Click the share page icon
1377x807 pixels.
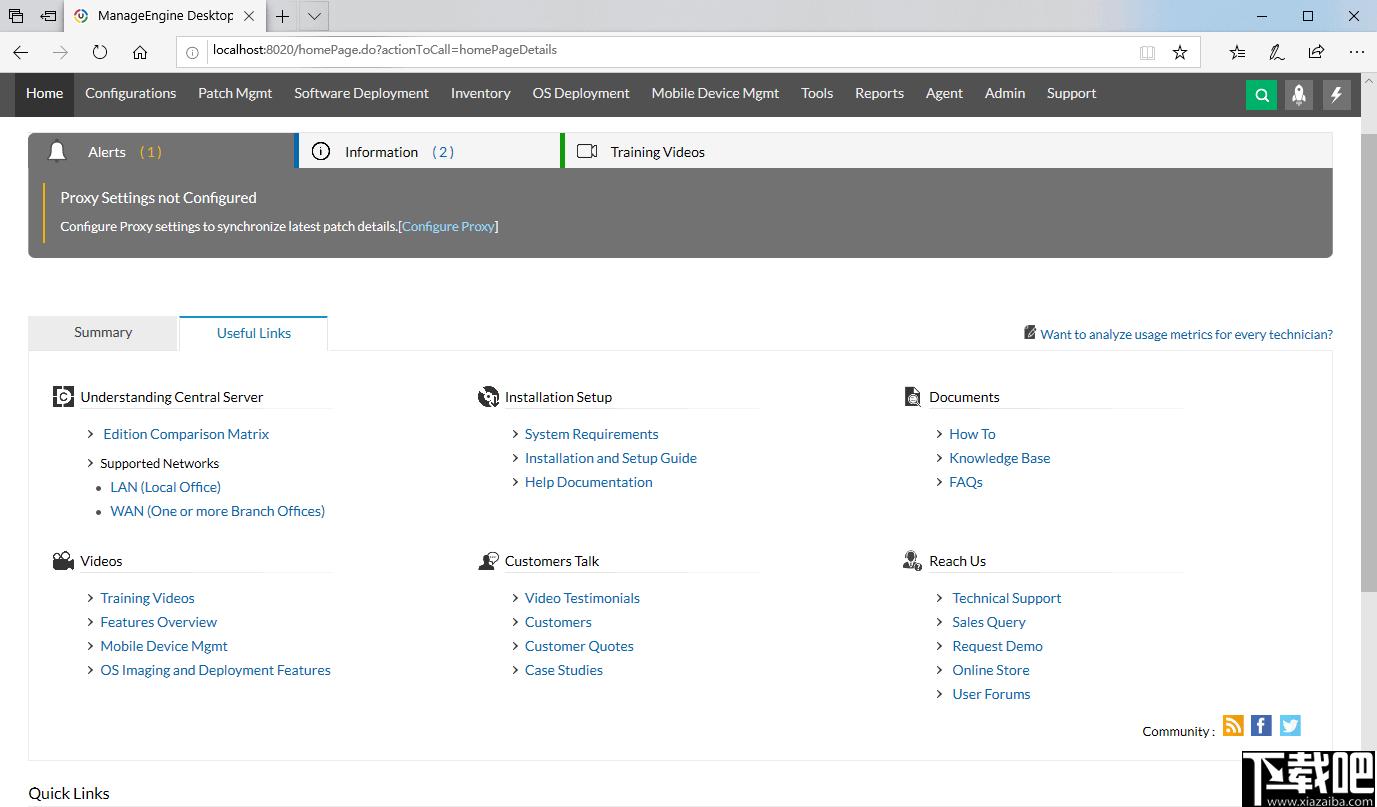[x=1316, y=52]
